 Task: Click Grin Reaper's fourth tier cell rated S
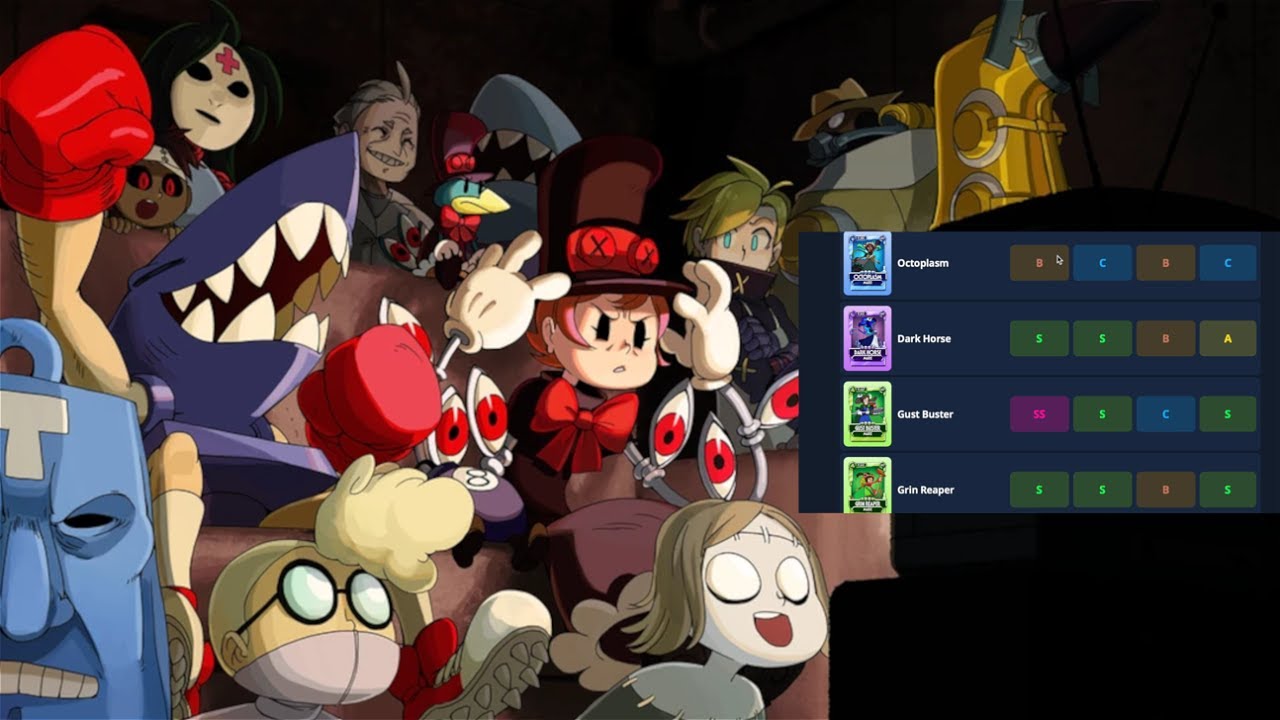point(1227,490)
